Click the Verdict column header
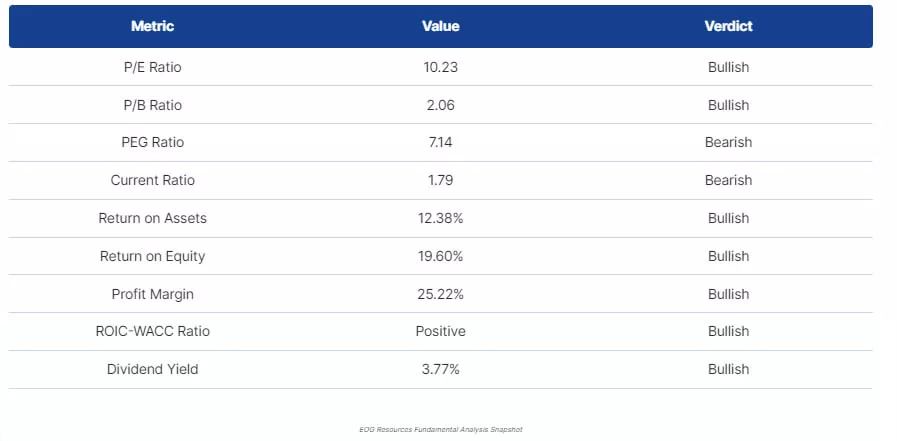The image size is (897, 441). pyautogui.click(x=728, y=26)
